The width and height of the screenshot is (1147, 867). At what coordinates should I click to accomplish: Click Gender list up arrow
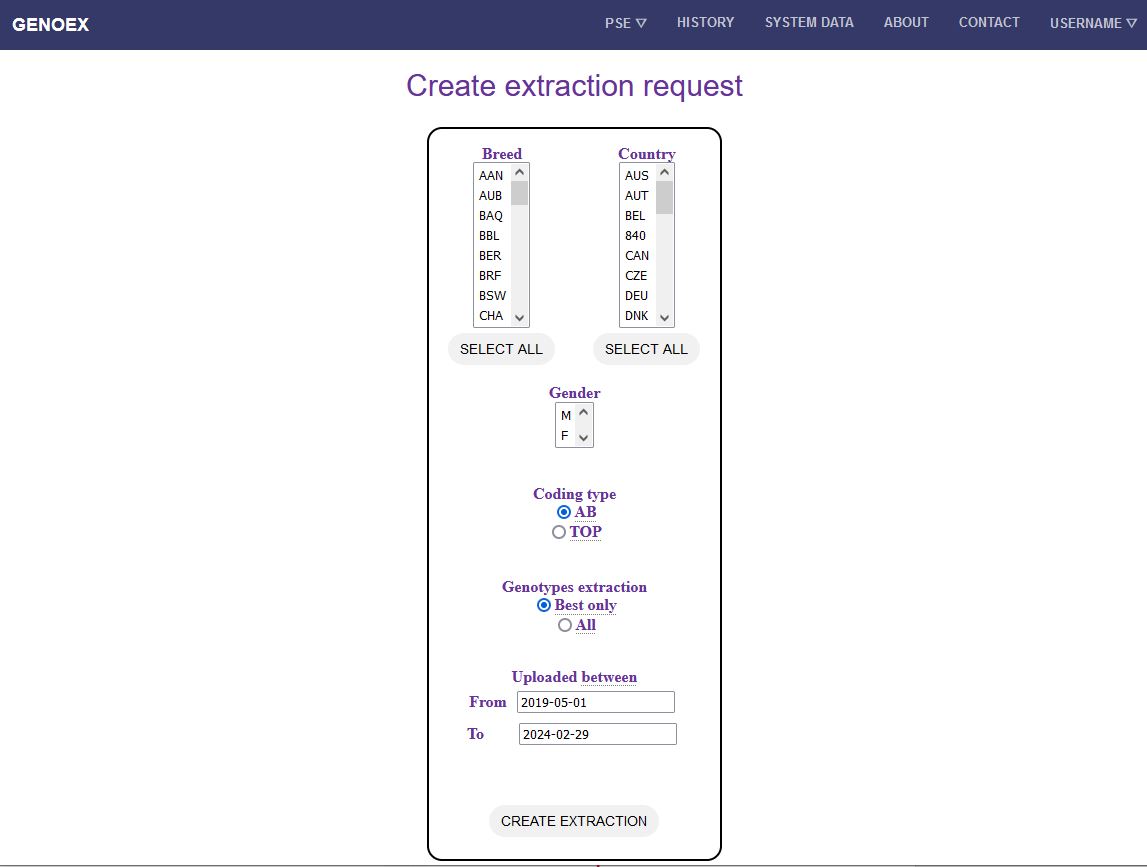tap(584, 412)
